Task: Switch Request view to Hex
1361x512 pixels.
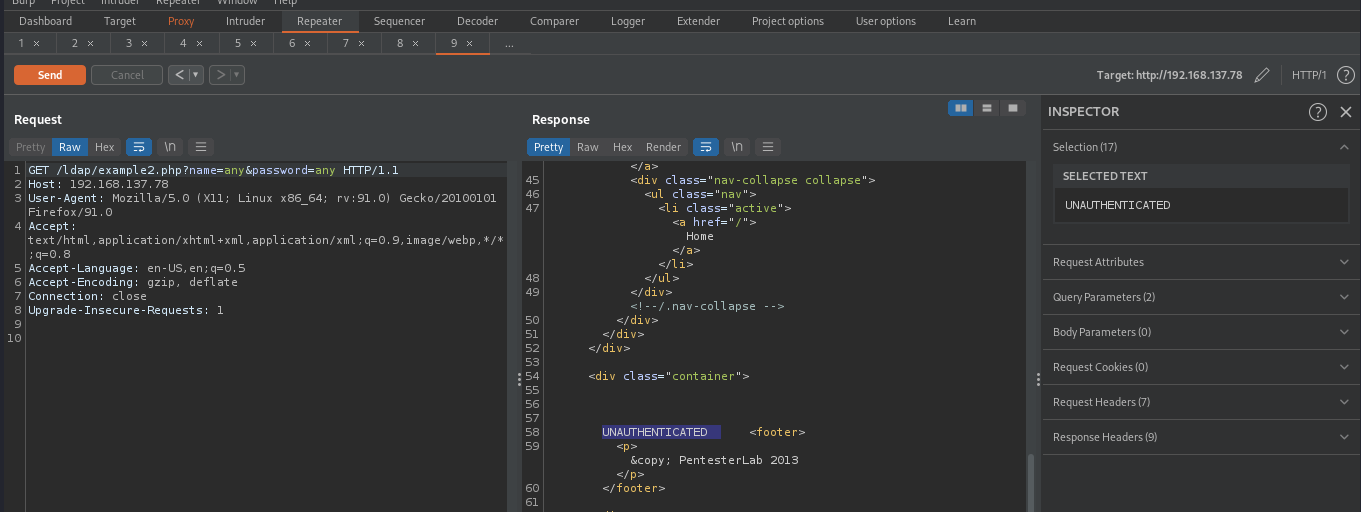Action: click(x=105, y=147)
